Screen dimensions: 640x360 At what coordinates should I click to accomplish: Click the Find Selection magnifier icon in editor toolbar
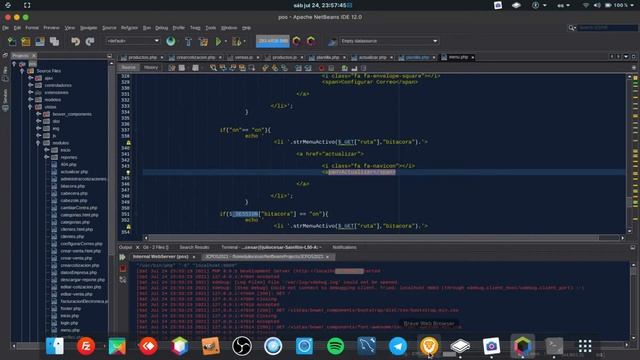213,68
